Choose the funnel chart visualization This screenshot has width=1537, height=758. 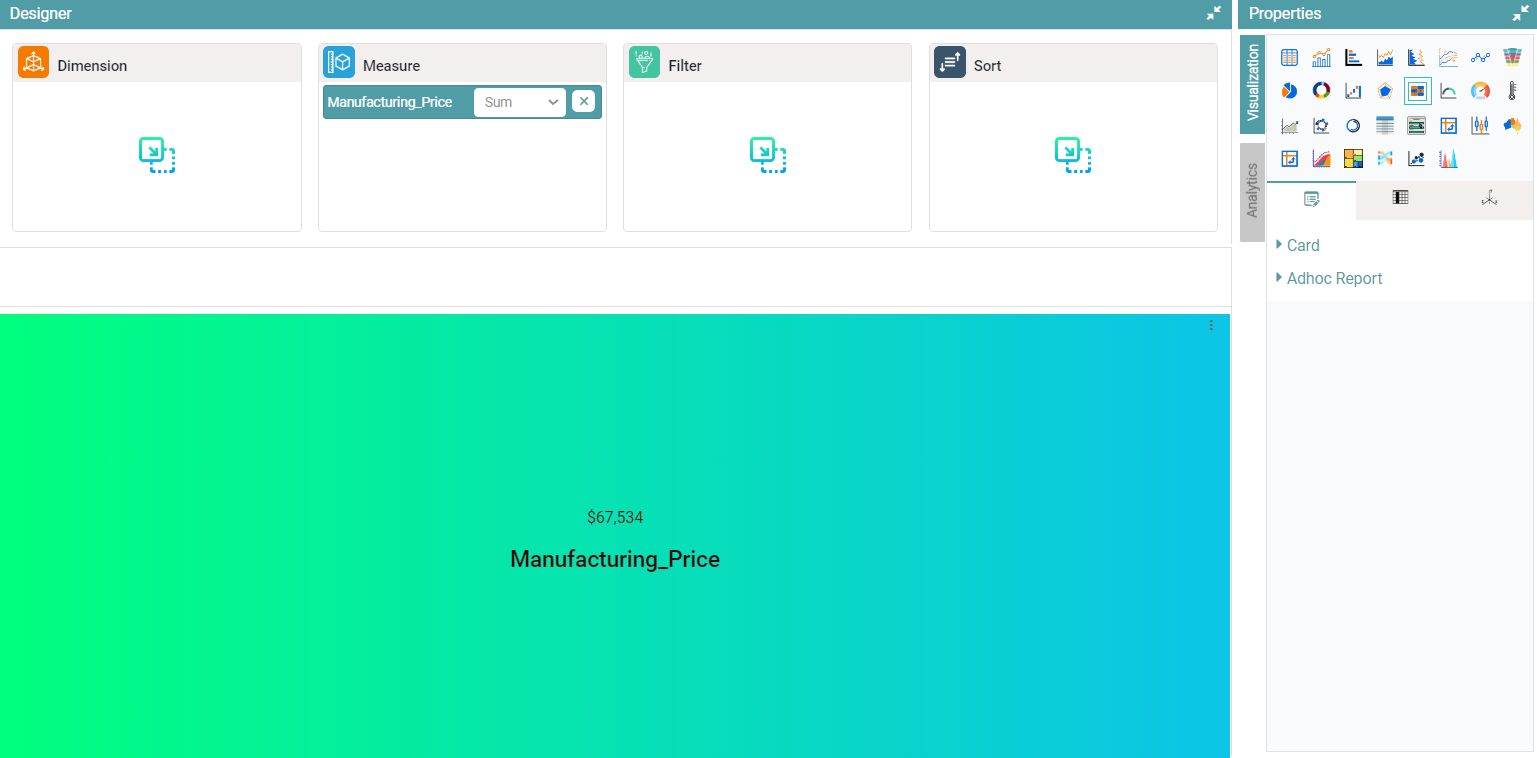point(1512,58)
